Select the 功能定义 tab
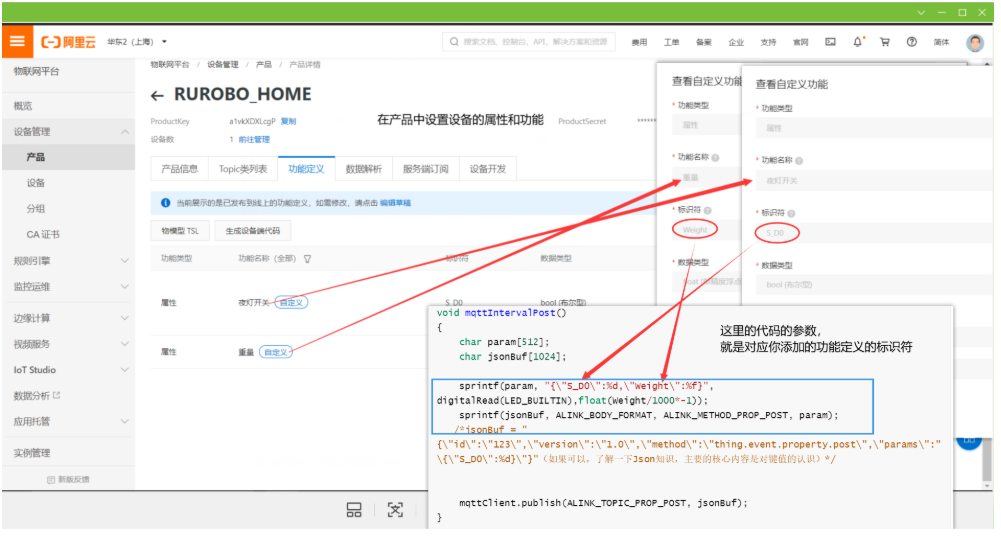 pyautogui.click(x=306, y=169)
